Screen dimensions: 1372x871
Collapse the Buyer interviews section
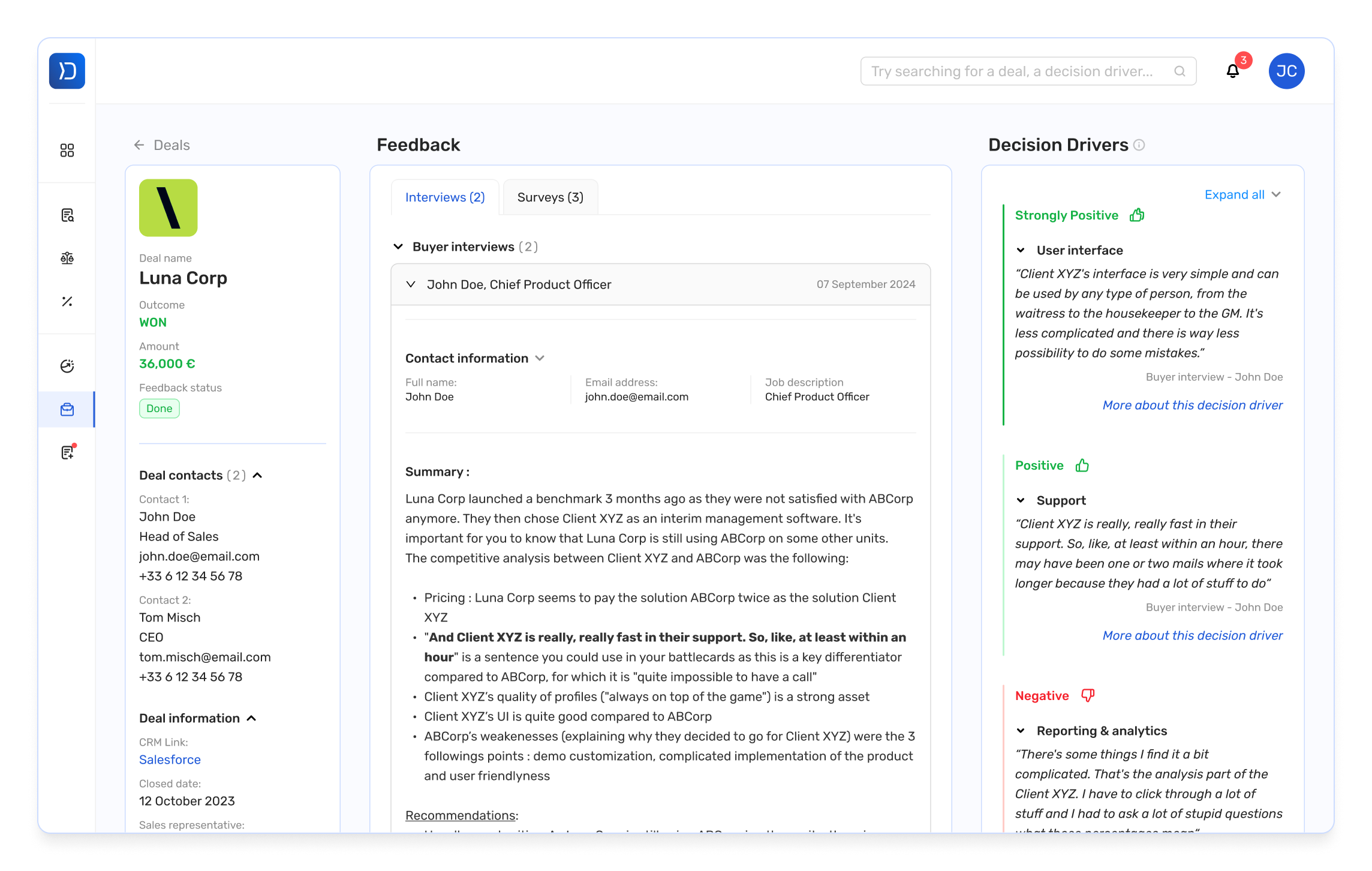point(398,247)
